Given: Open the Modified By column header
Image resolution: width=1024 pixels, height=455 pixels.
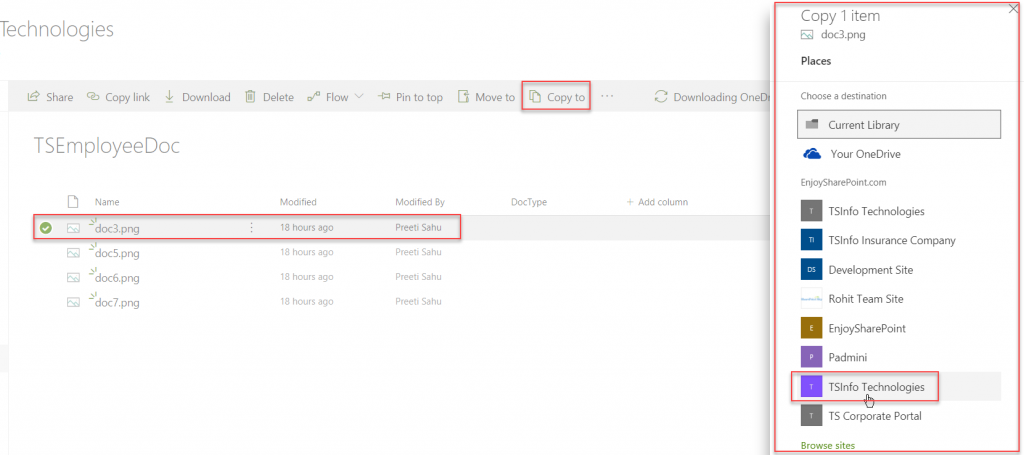Looking at the screenshot, I should pyautogui.click(x=420, y=202).
